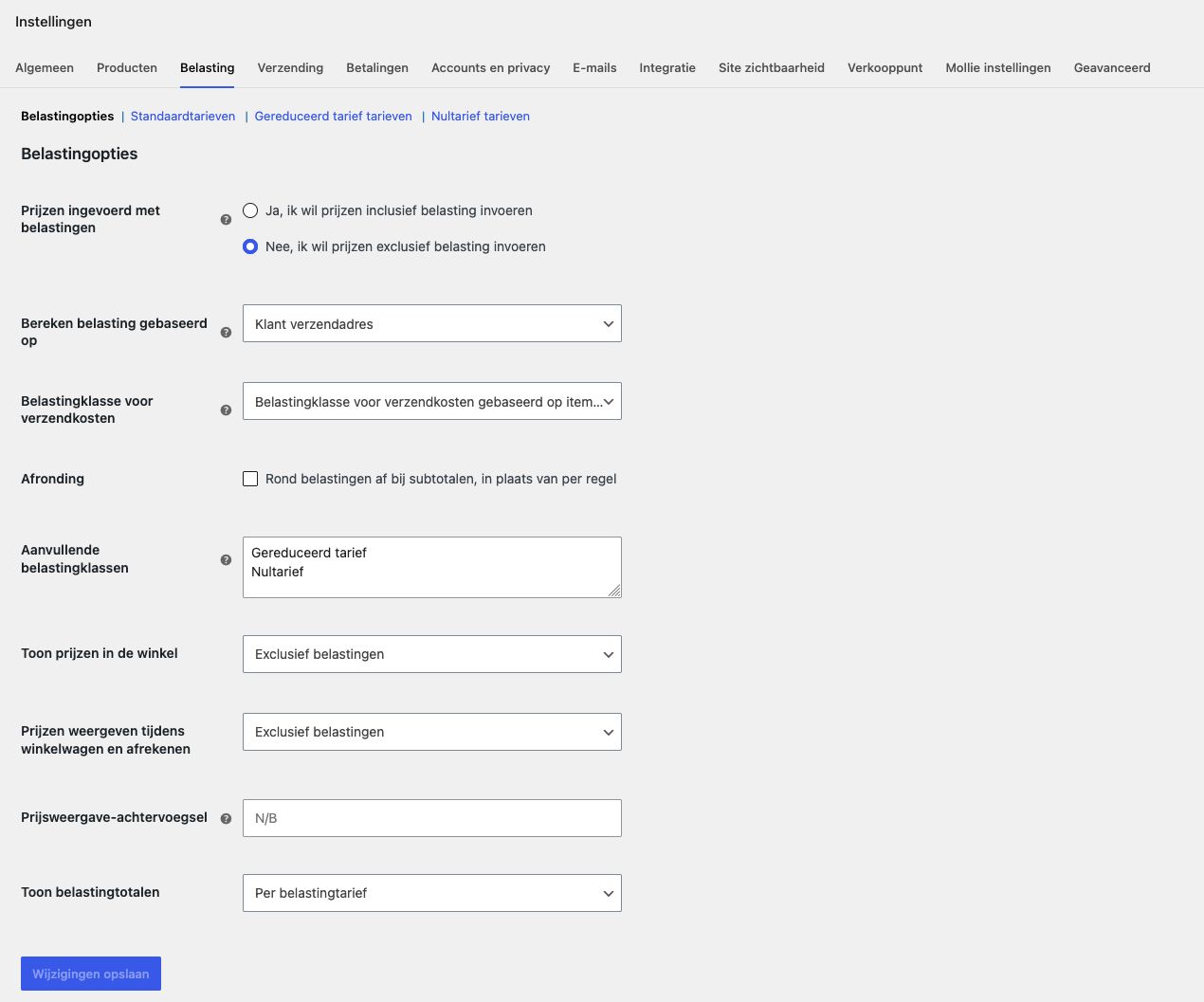This screenshot has height=1002, width=1204.
Task: Open 'Toon prijzen in de winkel' dropdown
Action: coord(432,654)
